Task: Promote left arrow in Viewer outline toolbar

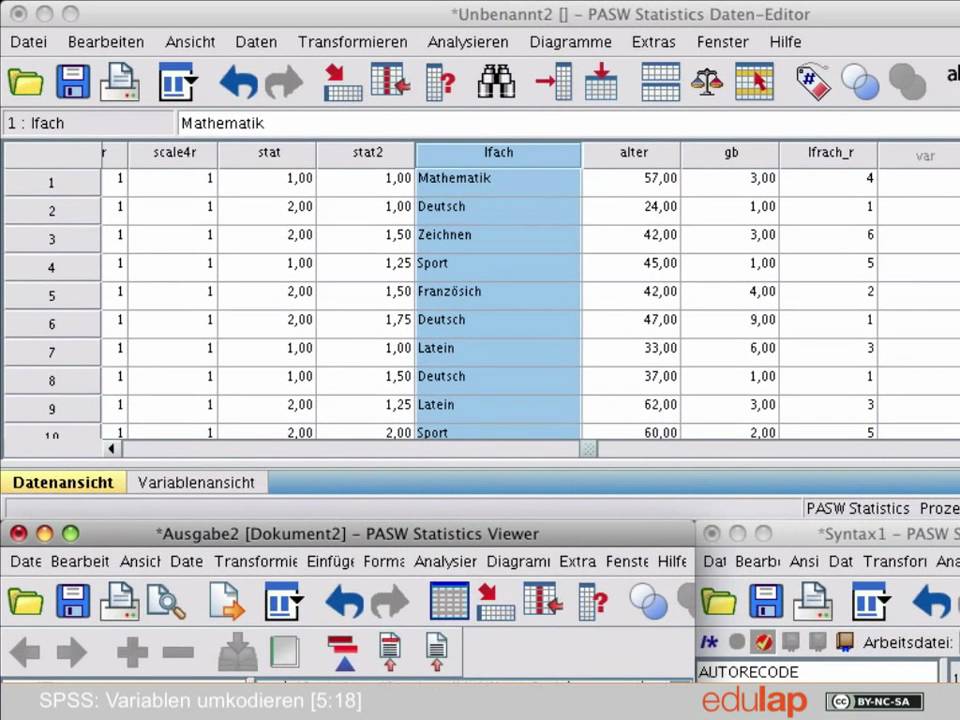Action: coord(24,652)
